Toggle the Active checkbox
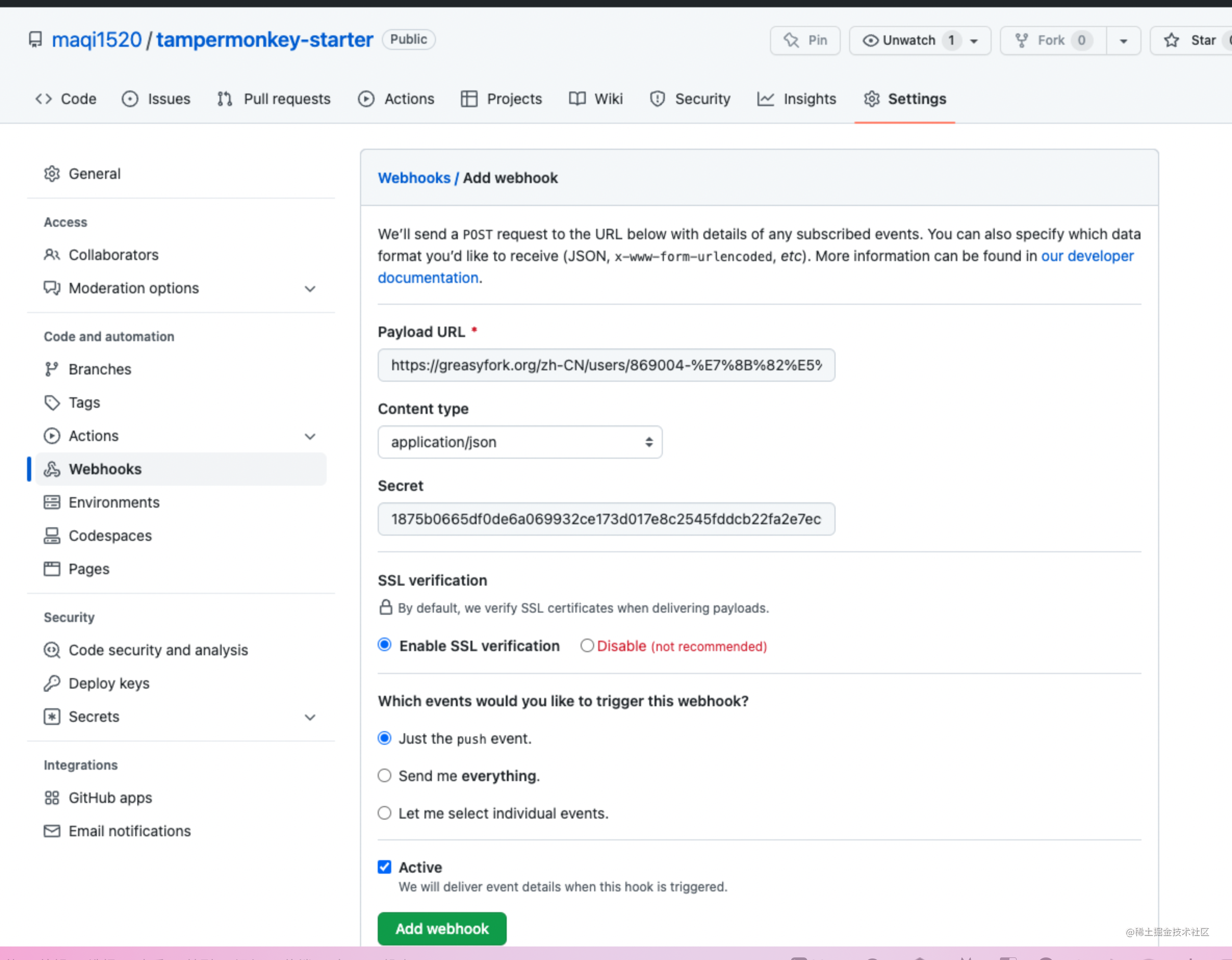 384,867
